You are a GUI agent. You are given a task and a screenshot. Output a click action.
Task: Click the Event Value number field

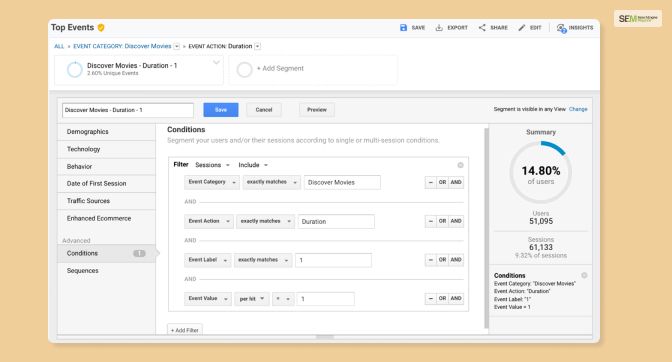click(326, 299)
